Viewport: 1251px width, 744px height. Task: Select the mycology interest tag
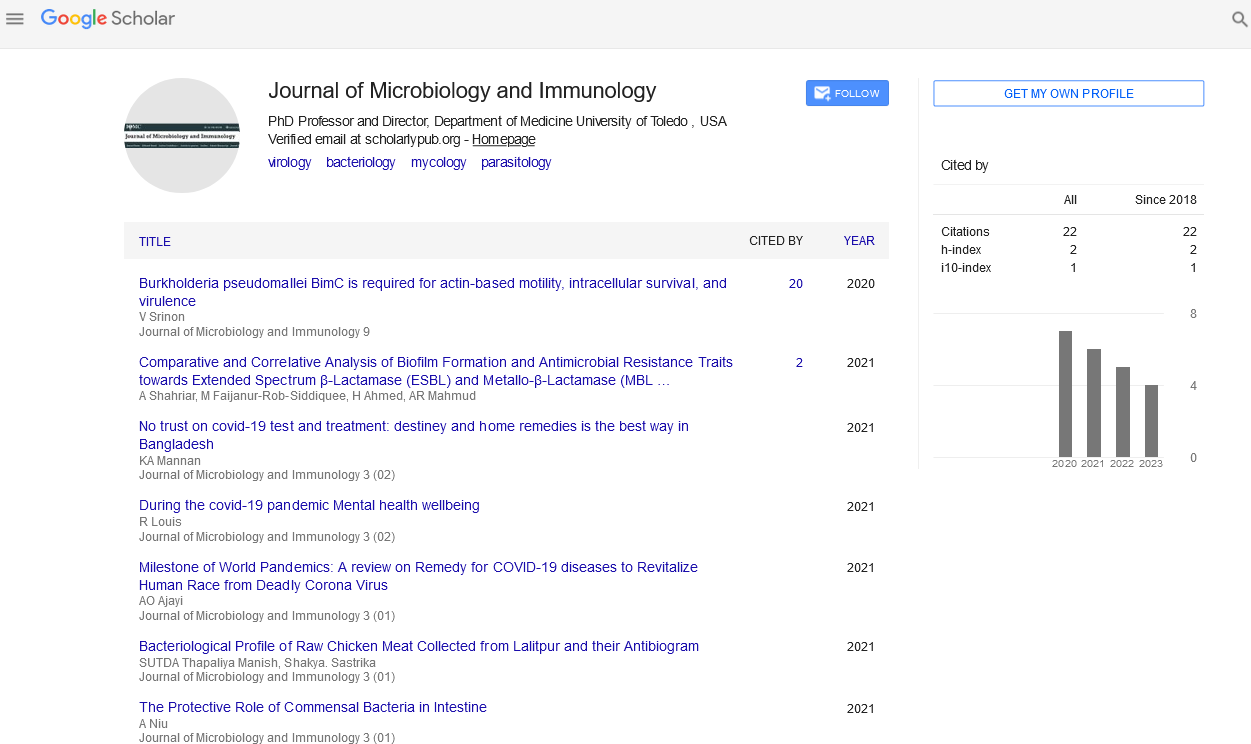point(438,162)
